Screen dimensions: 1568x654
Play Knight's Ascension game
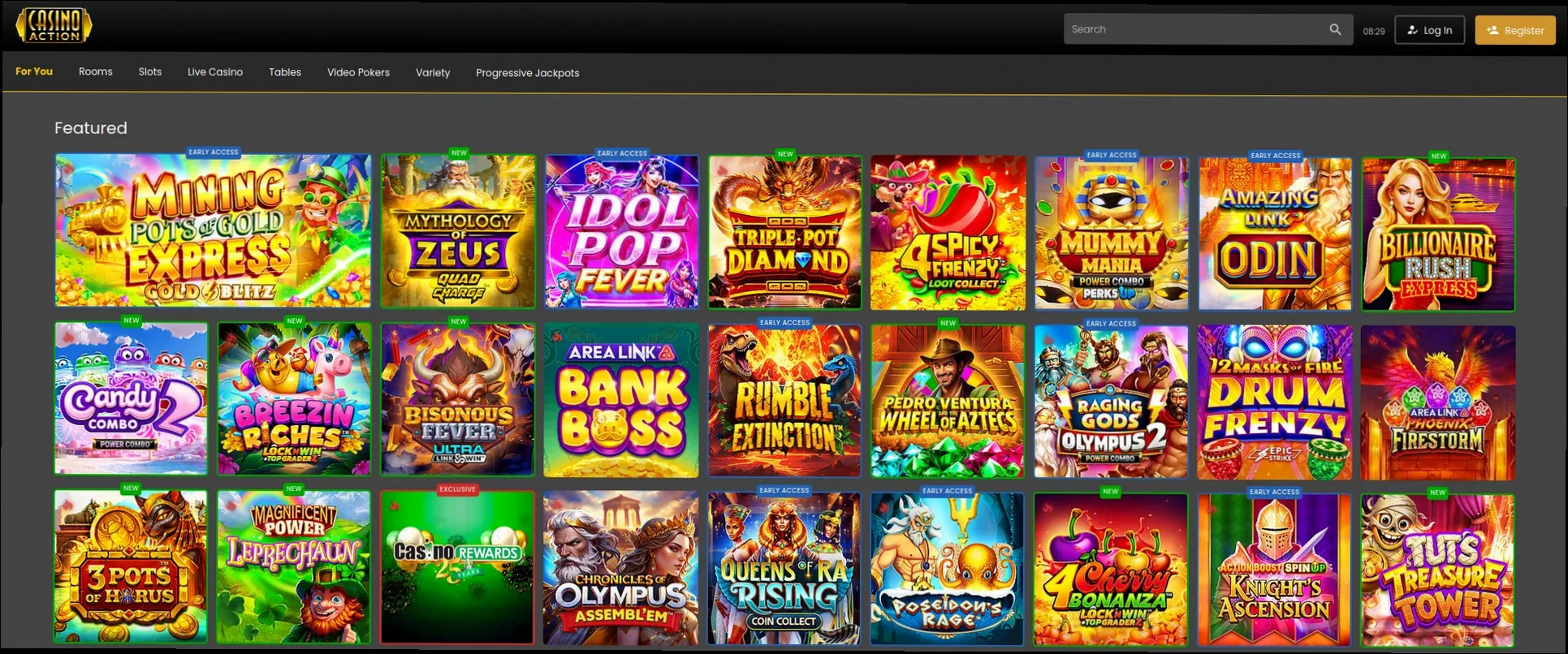pos(1274,570)
